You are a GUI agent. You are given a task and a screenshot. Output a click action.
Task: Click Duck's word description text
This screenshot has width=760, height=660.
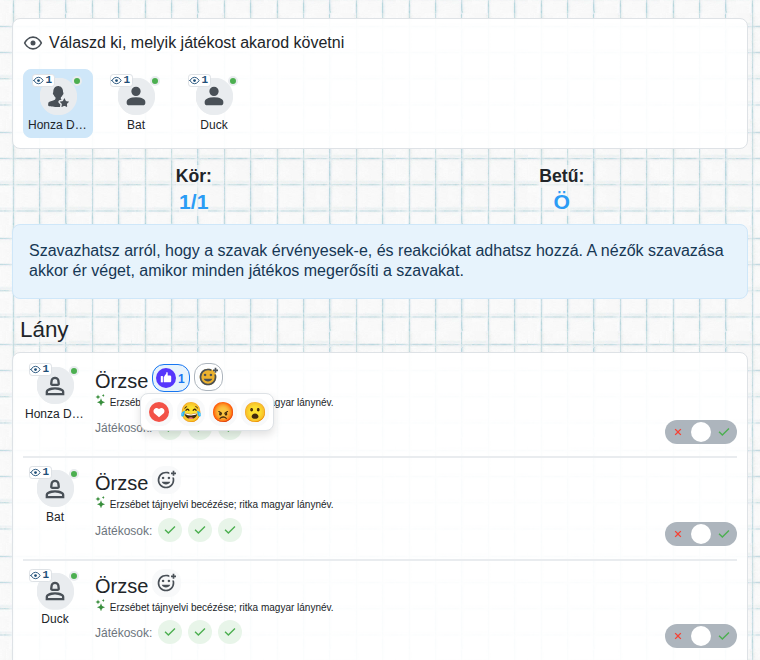pos(222,607)
